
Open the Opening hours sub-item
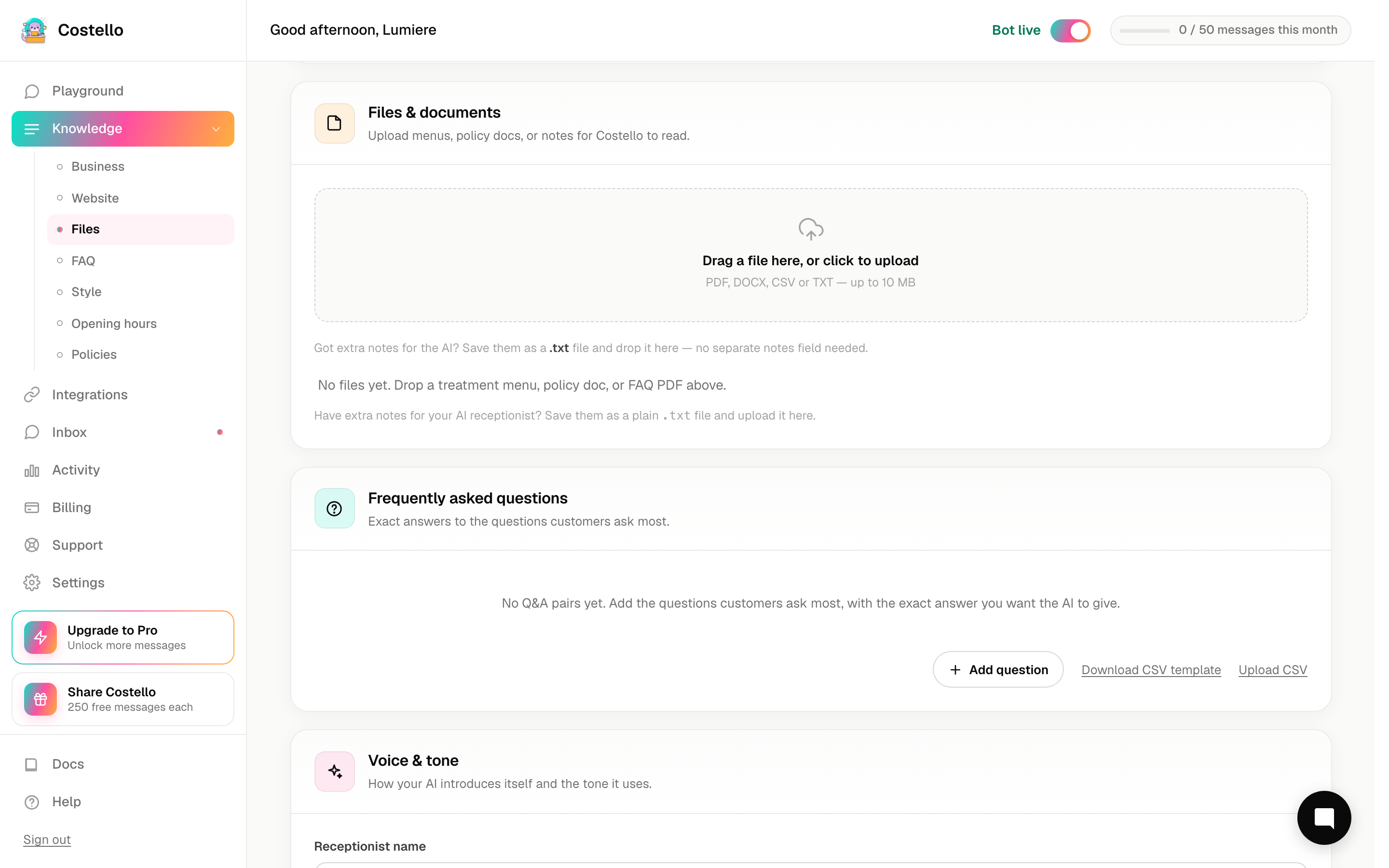click(141, 324)
